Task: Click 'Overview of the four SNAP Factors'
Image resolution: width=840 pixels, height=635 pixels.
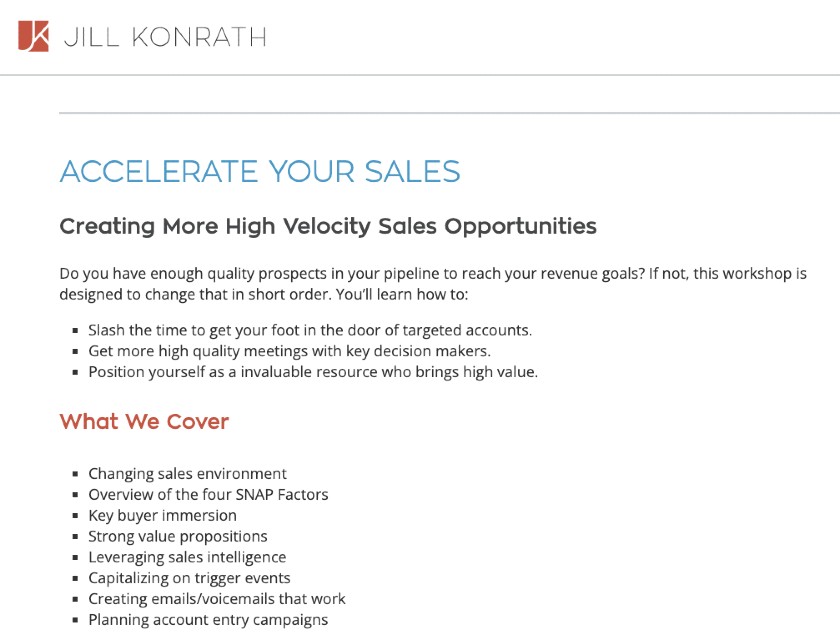Action: click(208, 495)
